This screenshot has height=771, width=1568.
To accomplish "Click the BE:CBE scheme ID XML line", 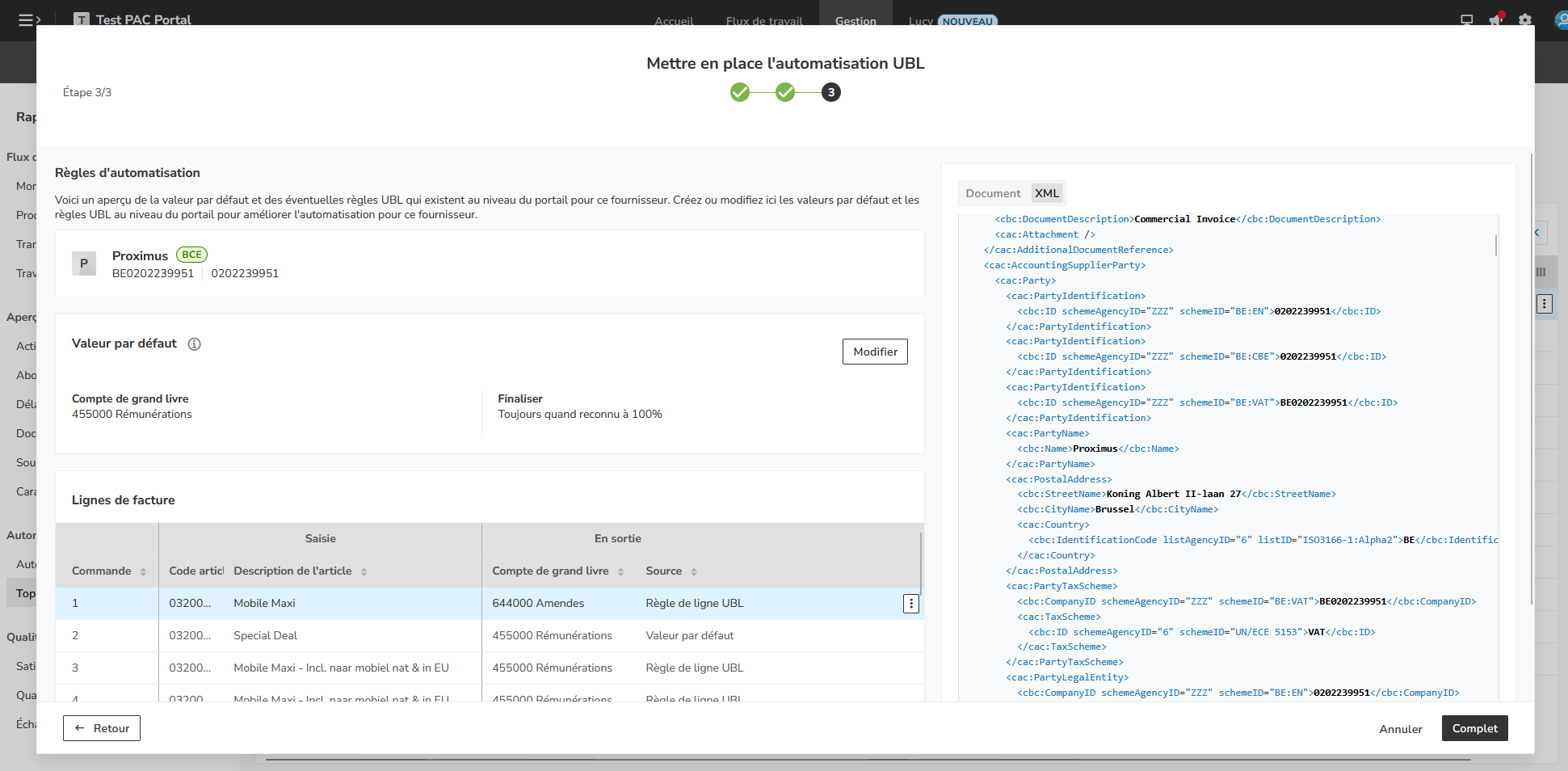I will 1201,356.
